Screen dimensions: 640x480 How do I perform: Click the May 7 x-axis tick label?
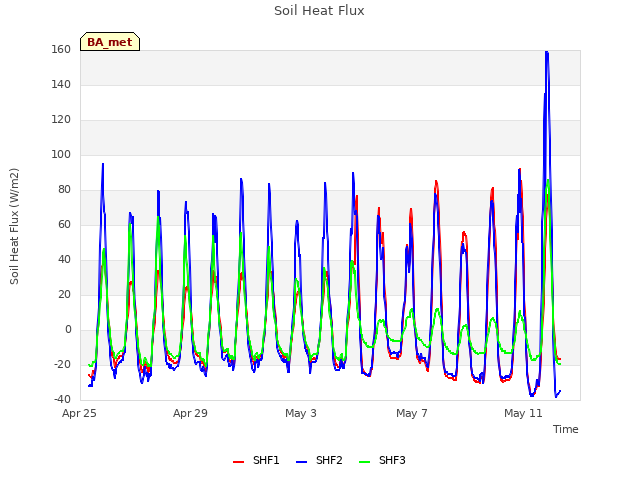coord(412,413)
